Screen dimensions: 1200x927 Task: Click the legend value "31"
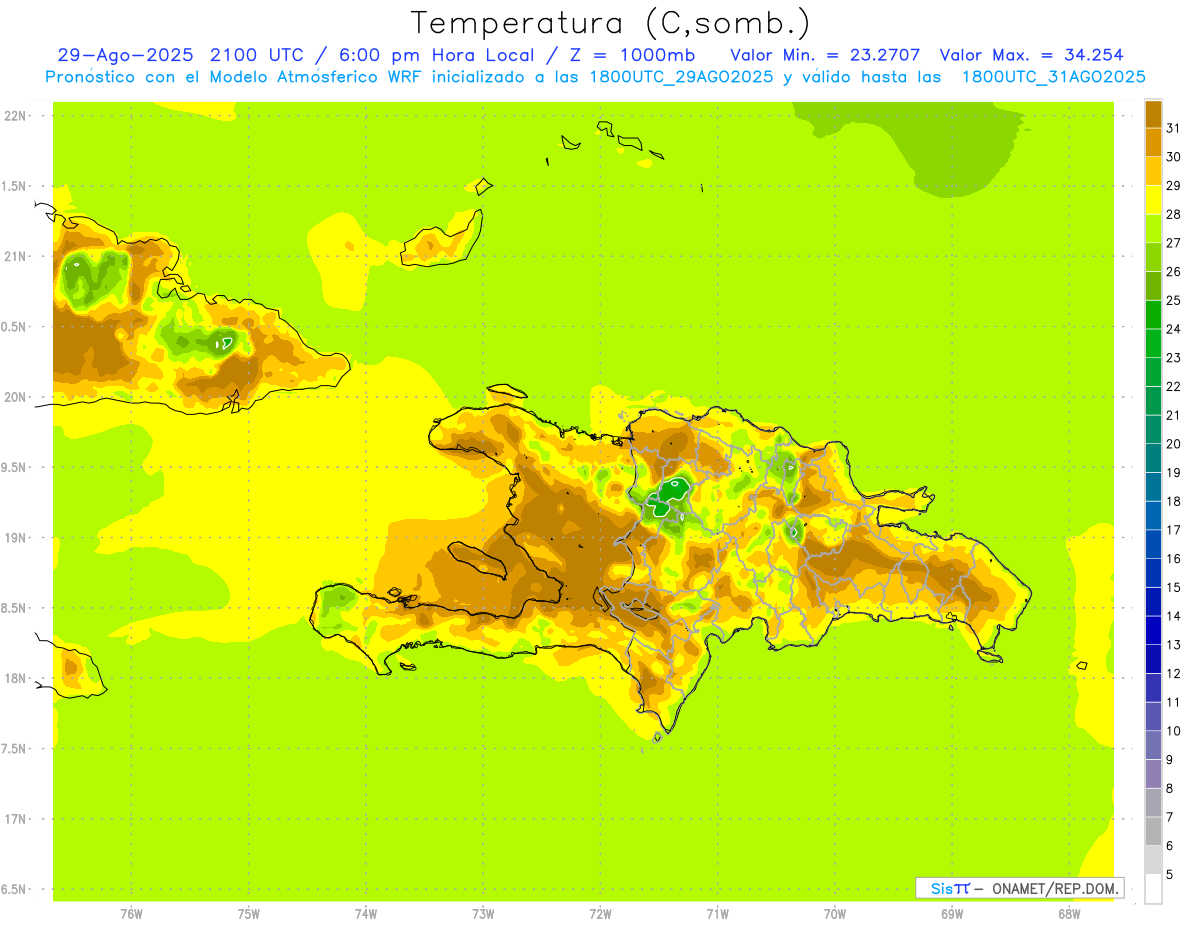pos(1173,128)
